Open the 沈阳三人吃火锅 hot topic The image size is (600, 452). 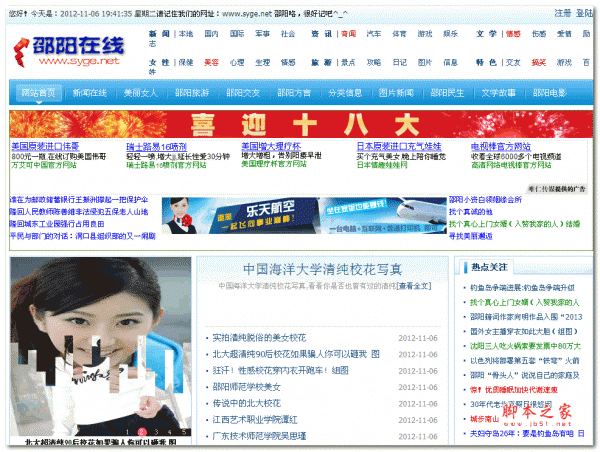(x=525, y=346)
